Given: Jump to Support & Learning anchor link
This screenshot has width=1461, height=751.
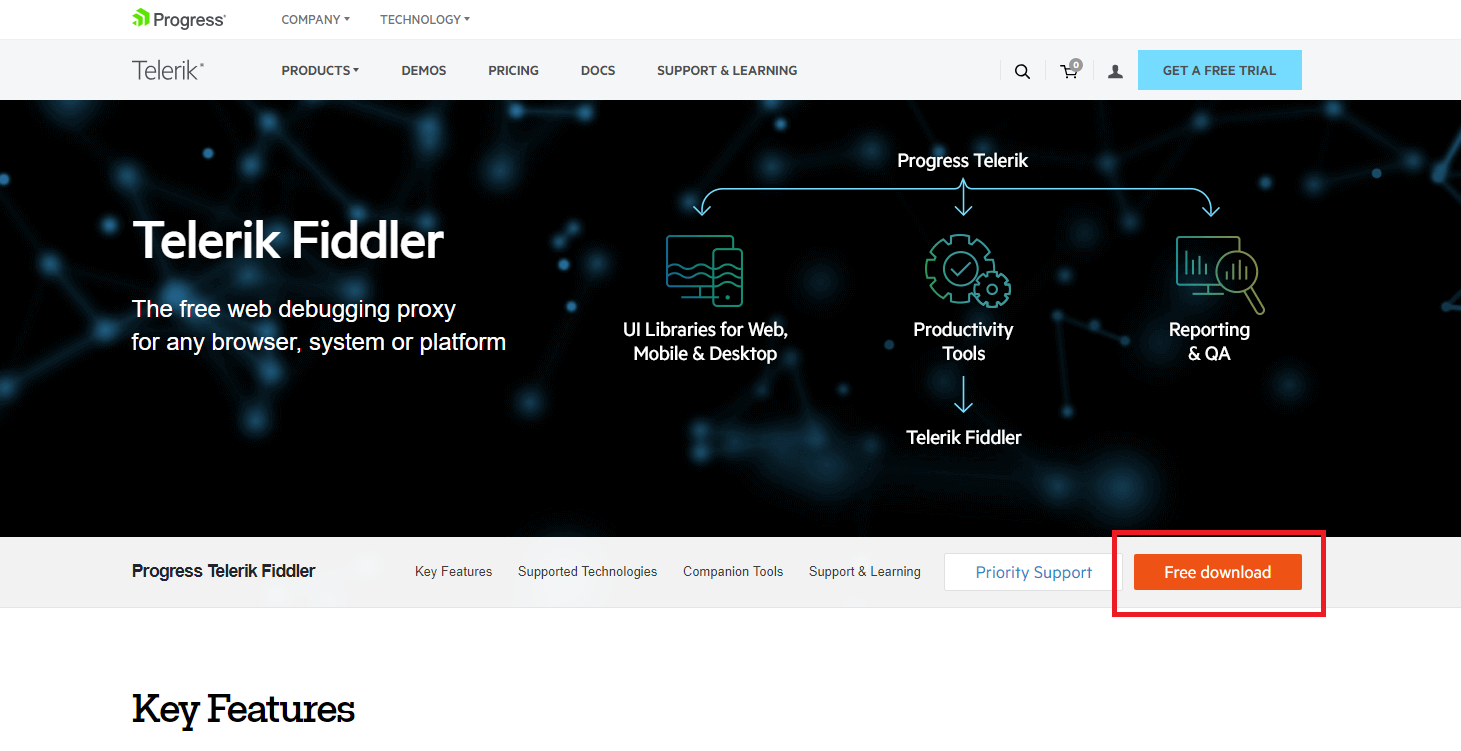Looking at the screenshot, I should pos(865,572).
